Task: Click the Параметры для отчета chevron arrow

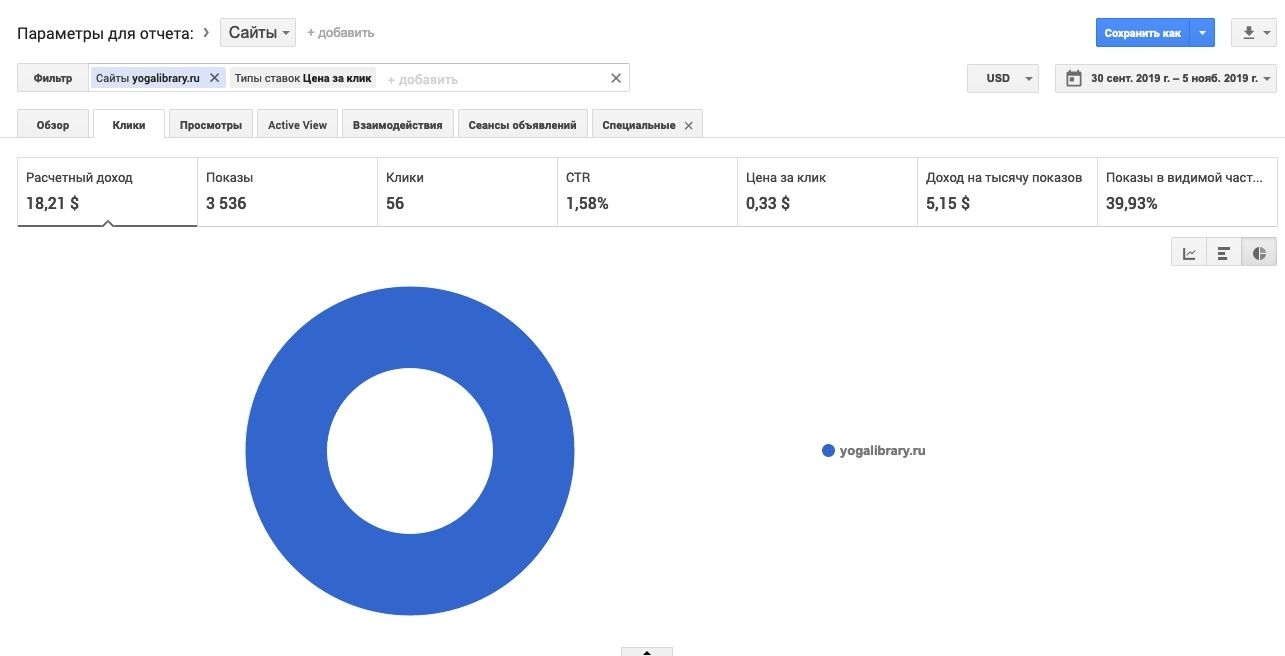Action: (206, 32)
